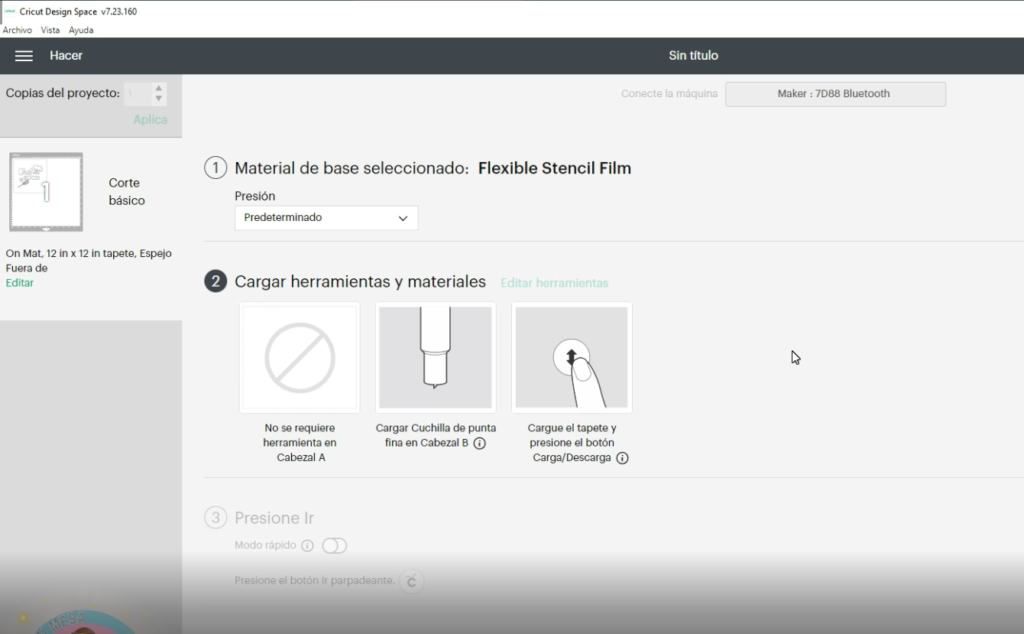Expand the Presión Predeterminado dropdown

click(x=326, y=217)
